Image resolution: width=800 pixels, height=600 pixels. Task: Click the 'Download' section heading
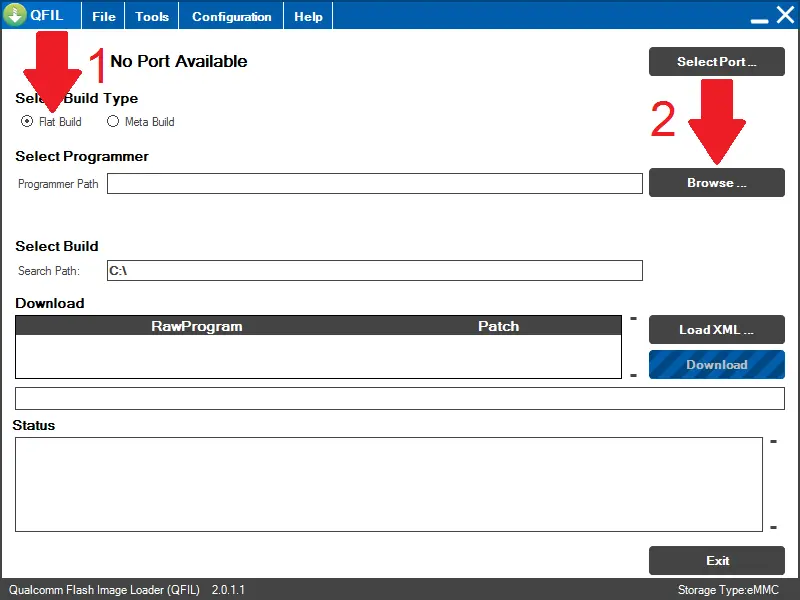[x=49, y=303]
